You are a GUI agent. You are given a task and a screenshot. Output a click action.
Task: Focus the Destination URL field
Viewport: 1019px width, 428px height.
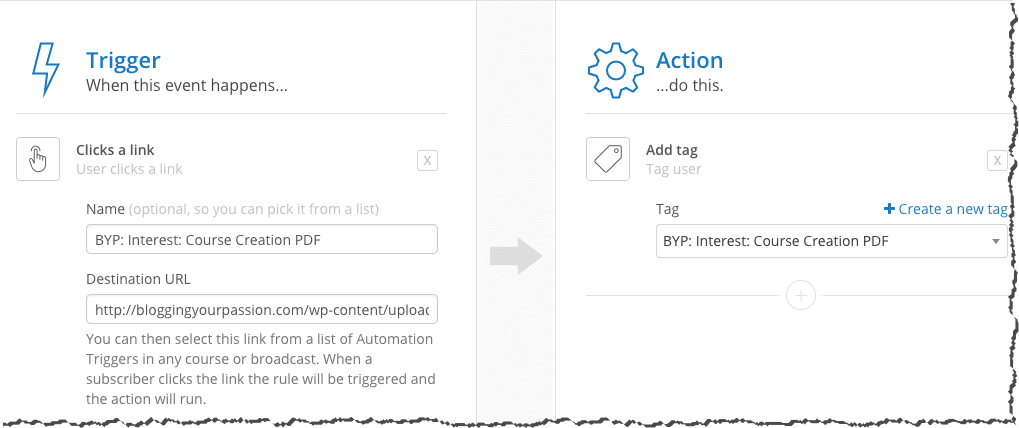(x=262, y=310)
